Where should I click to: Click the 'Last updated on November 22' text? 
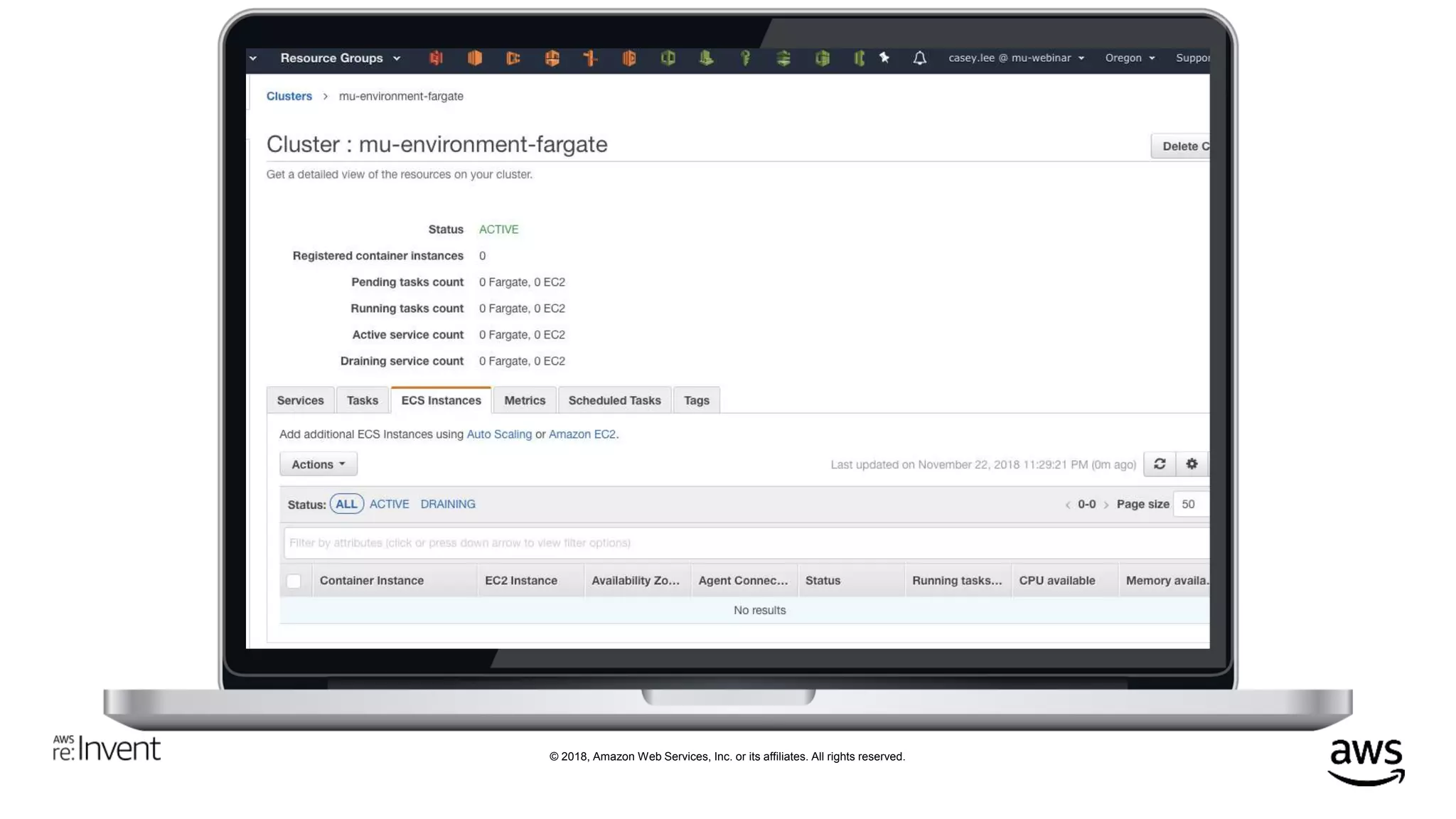pos(983,465)
